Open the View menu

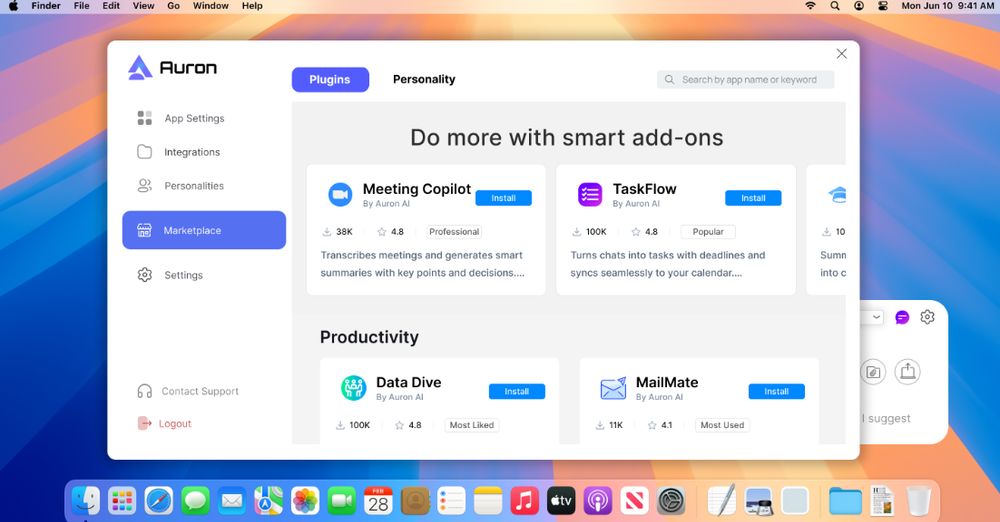(143, 6)
